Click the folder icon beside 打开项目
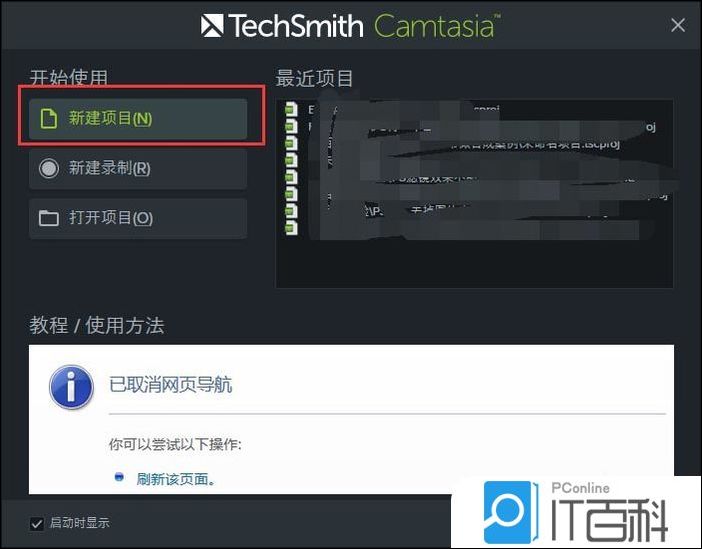Viewport: 702px width, 549px height. coord(48,218)
